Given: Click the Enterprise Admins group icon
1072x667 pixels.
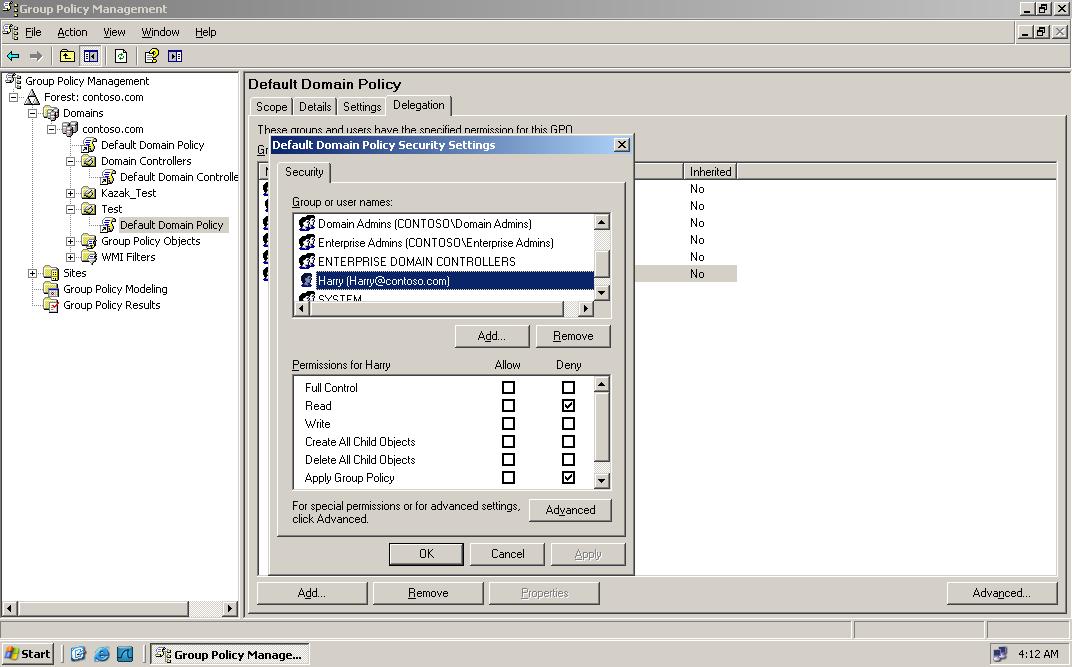Looking at the screenshot, I should pyautogui.click(x=307, y=243).
